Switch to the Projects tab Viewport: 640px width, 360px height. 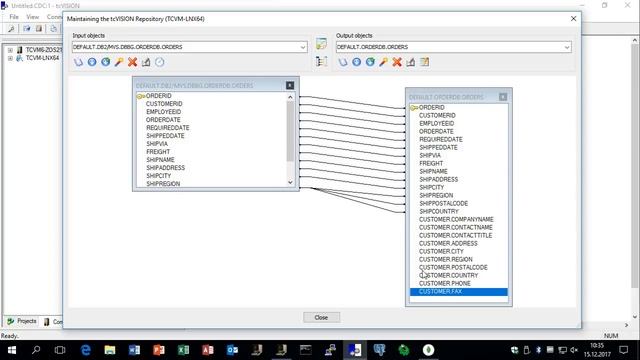22,321
